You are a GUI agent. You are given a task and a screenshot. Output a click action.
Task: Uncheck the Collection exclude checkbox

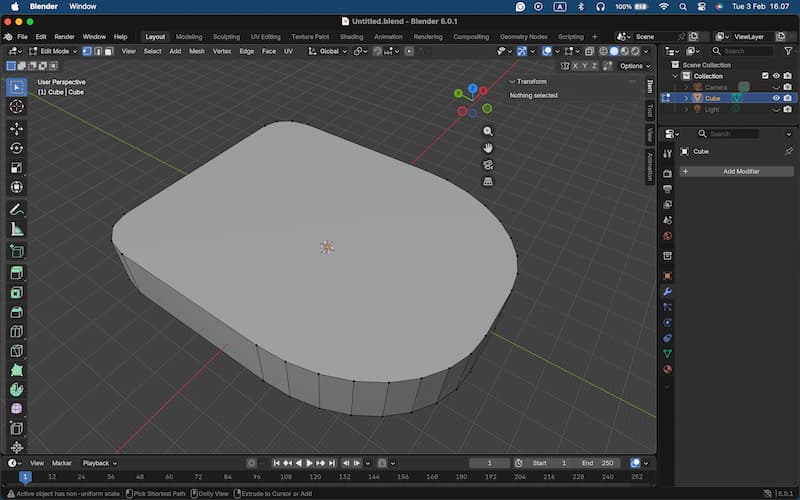765,76
